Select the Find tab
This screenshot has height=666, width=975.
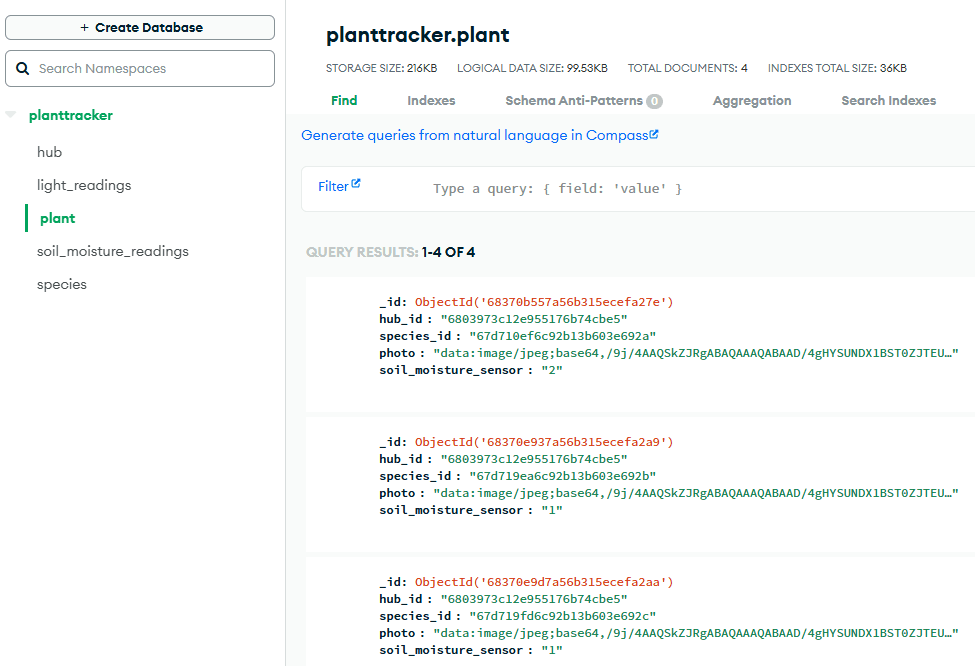click(344, 100)
